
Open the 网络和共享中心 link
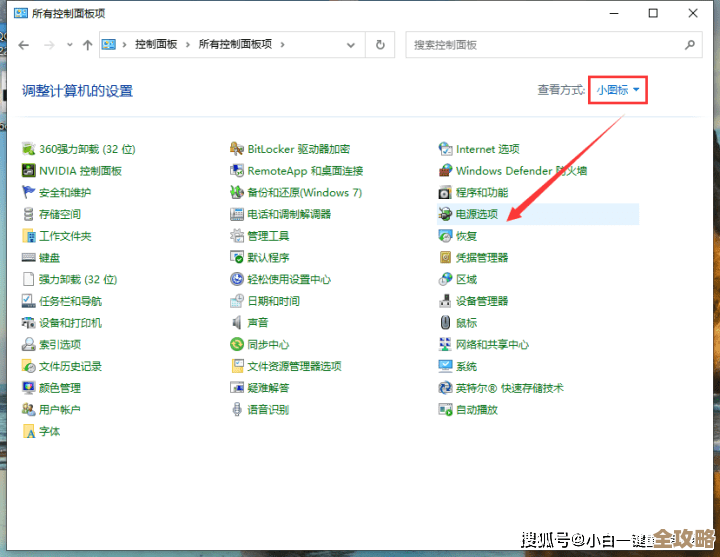point(492,345)
